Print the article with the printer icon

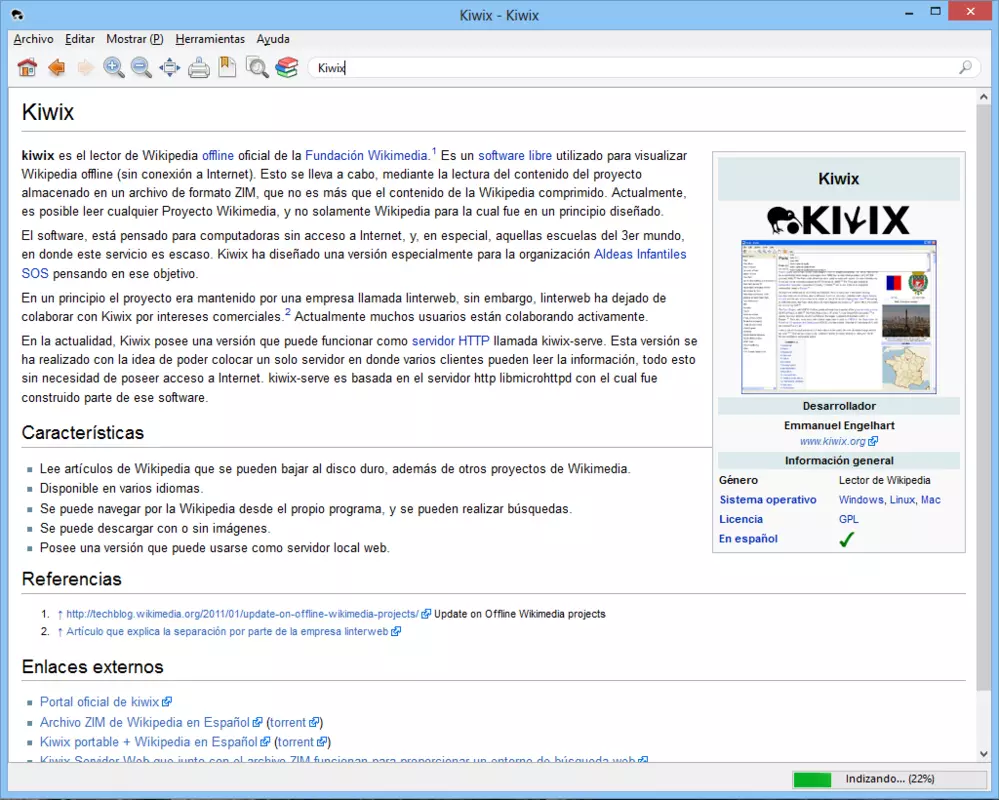pos(199,68)
